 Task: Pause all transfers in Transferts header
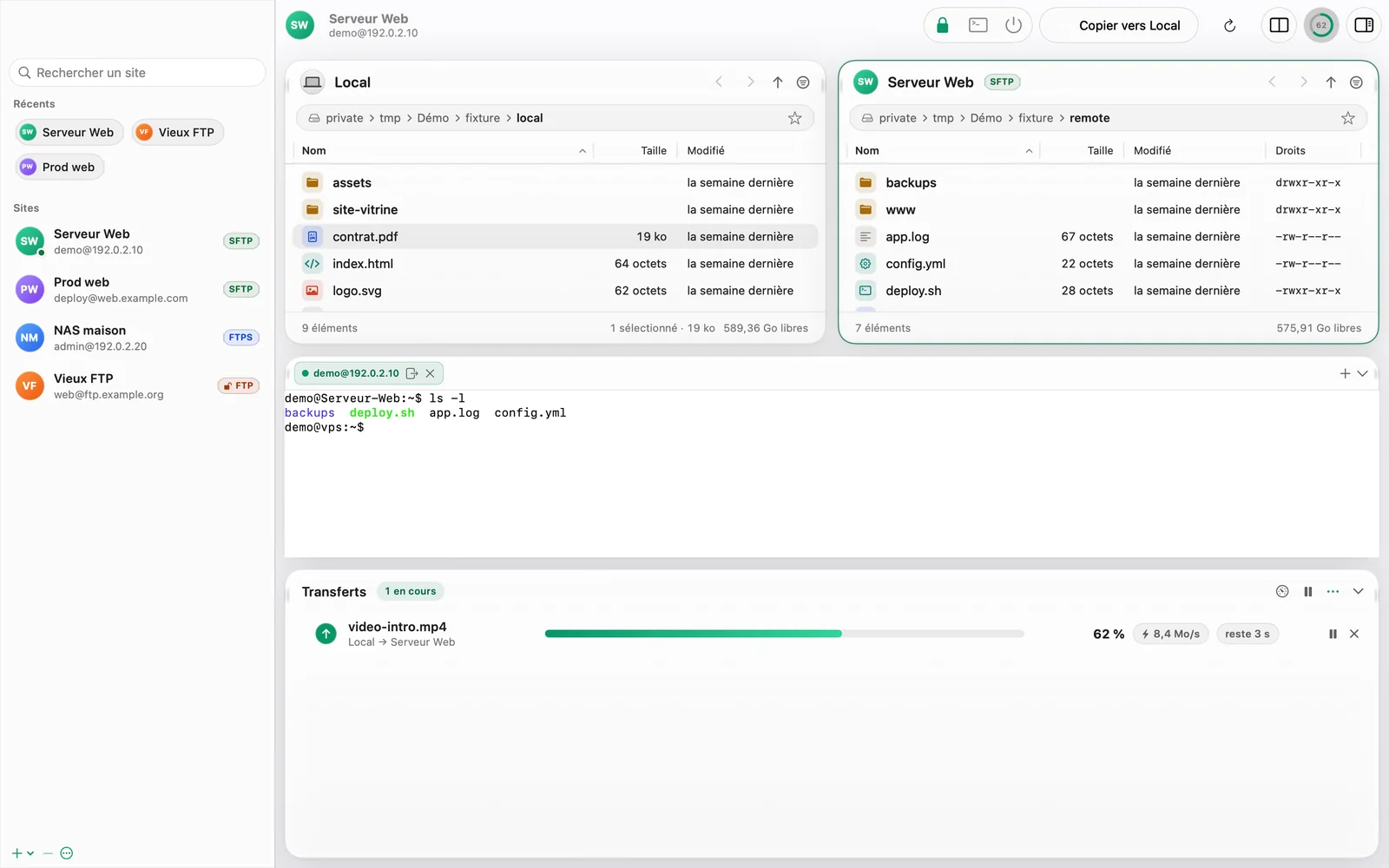pyautogui.click(x=1307, y=591)
